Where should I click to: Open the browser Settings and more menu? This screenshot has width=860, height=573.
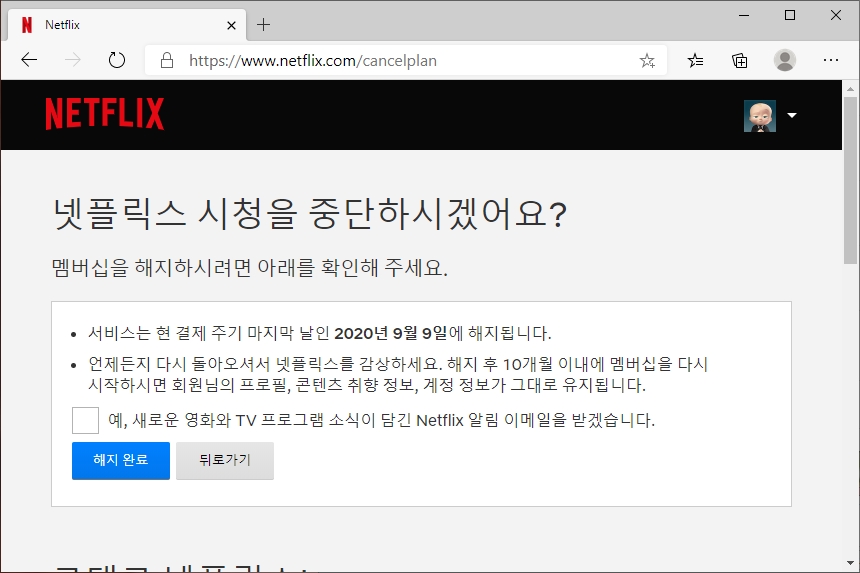831,60
